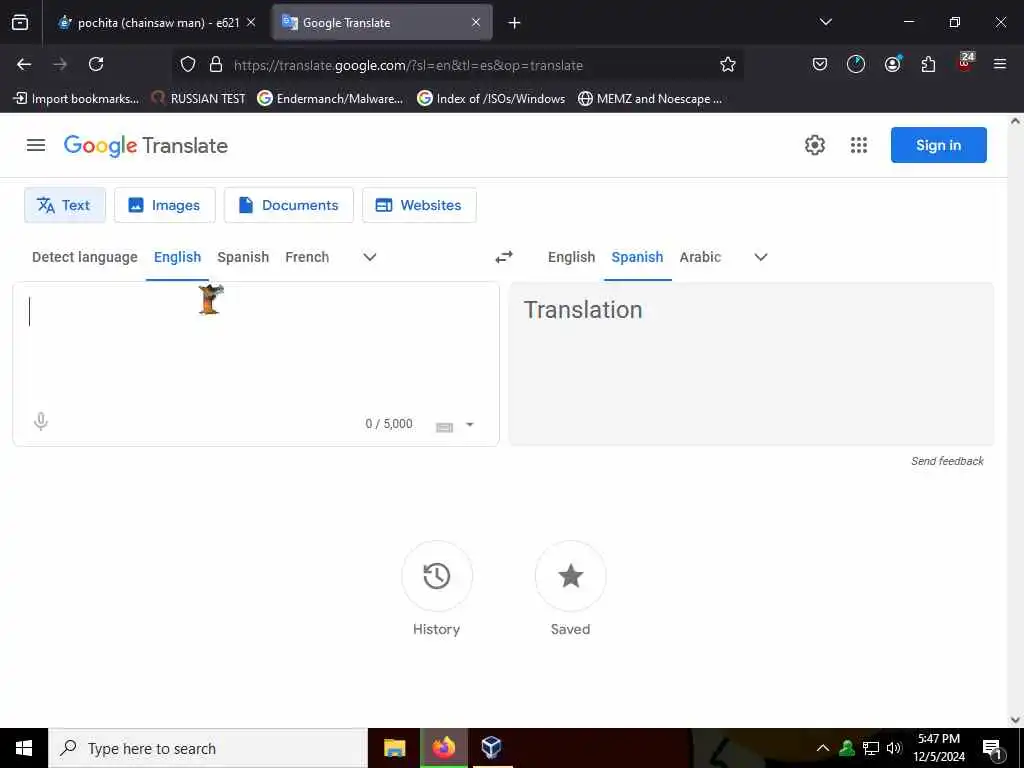Start voice input with the microphone
1024x768 pixels.
coord(40,422)
